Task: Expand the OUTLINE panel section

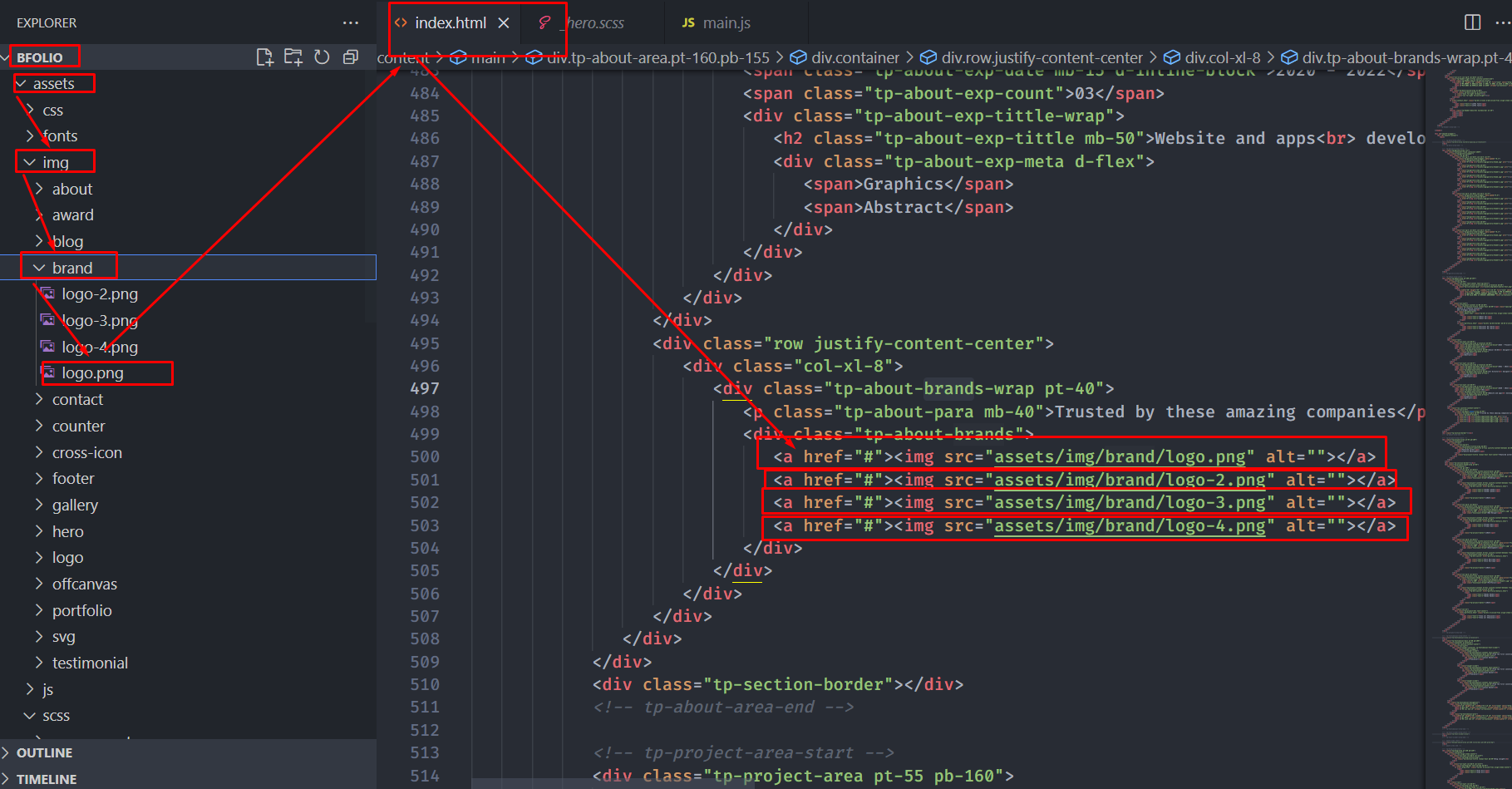Action: (x=45, y=752)
